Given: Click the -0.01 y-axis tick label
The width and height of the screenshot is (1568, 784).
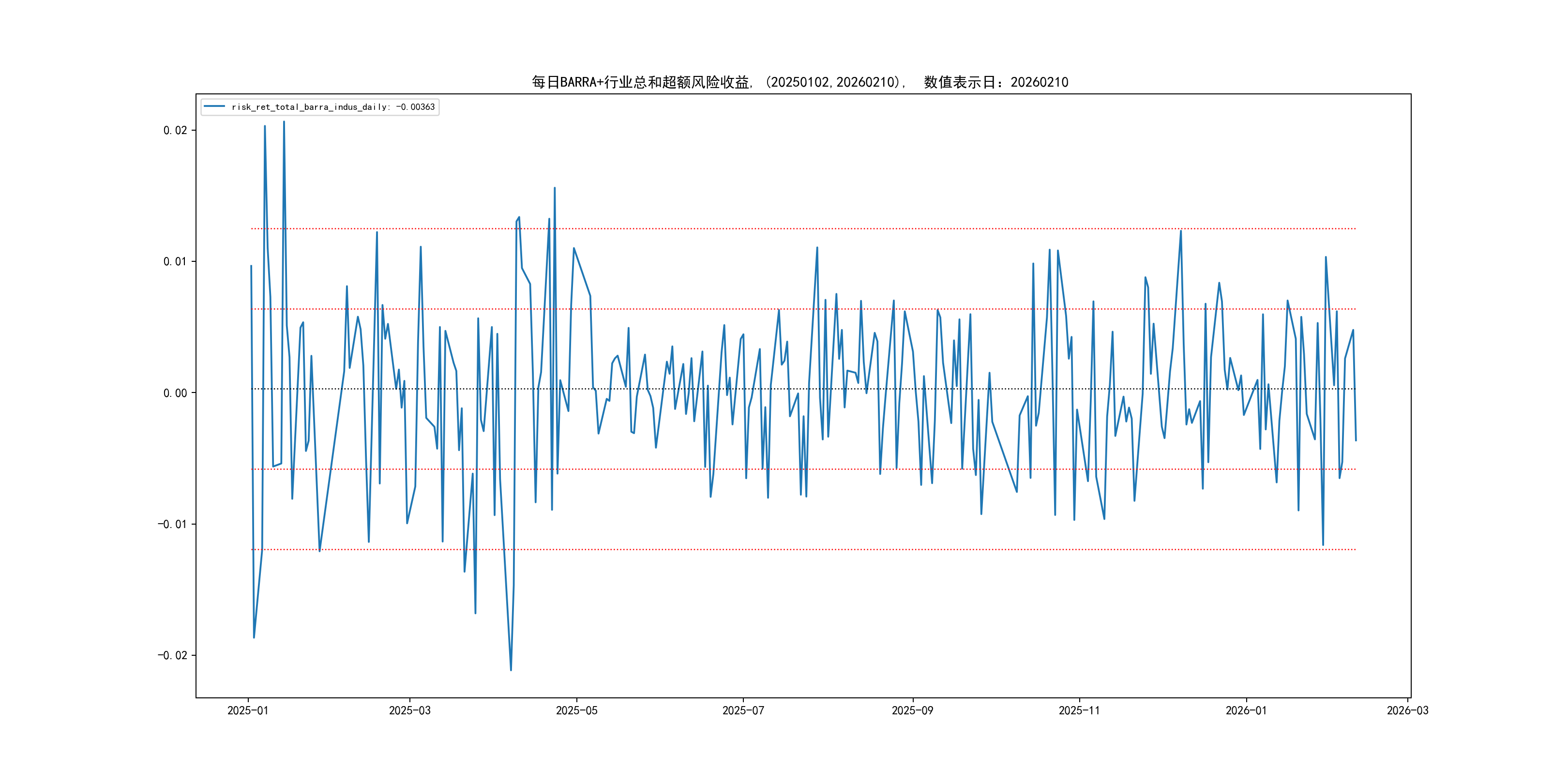Looking at the screenshot, I should pyautogui.click(x=172, y=524).
